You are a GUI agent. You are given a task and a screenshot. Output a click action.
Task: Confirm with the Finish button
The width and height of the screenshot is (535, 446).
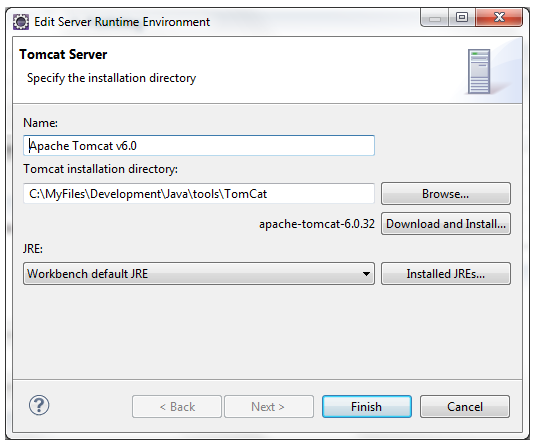coord(367,407)
